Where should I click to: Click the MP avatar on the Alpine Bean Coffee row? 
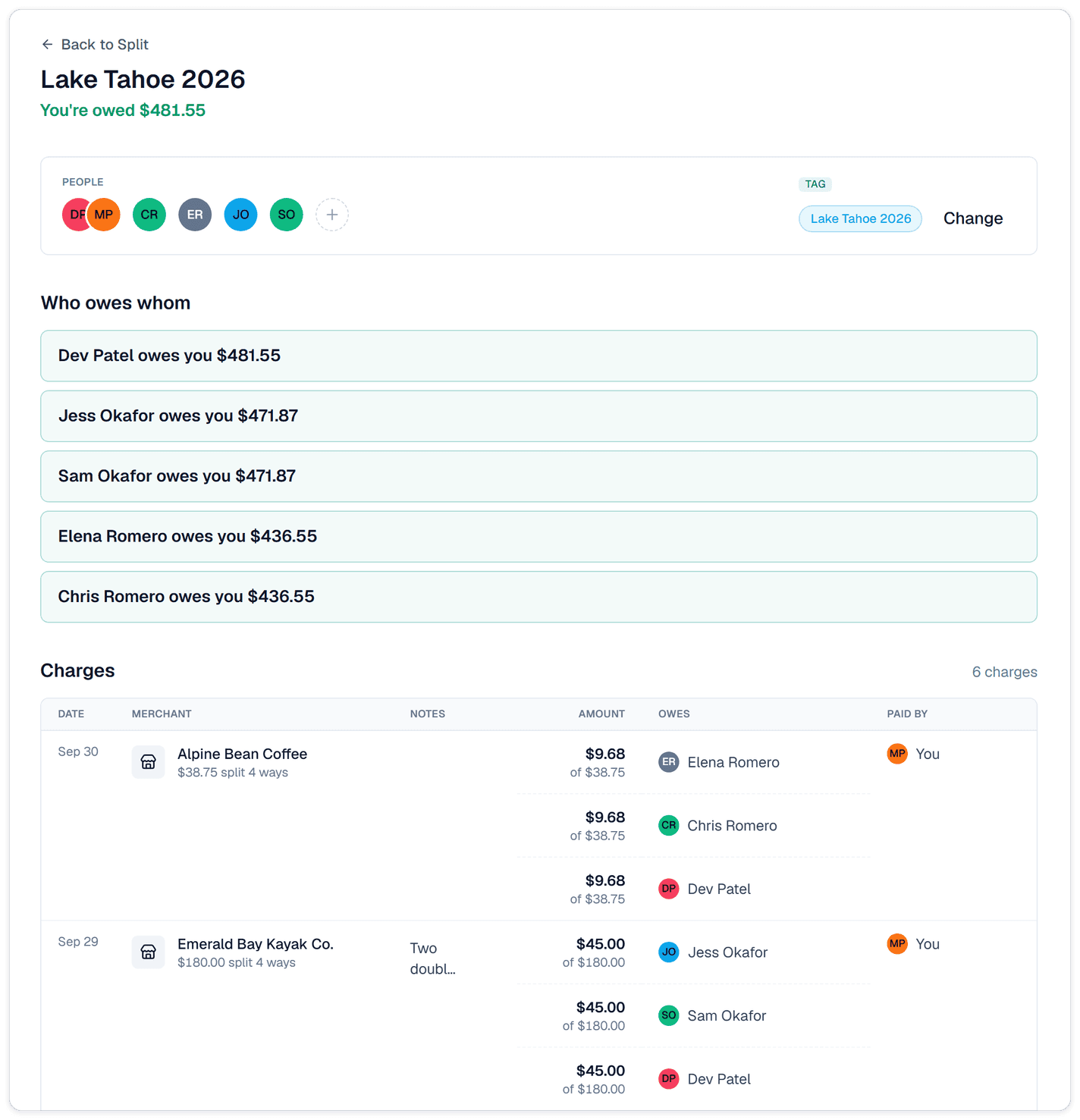point(898,754)
